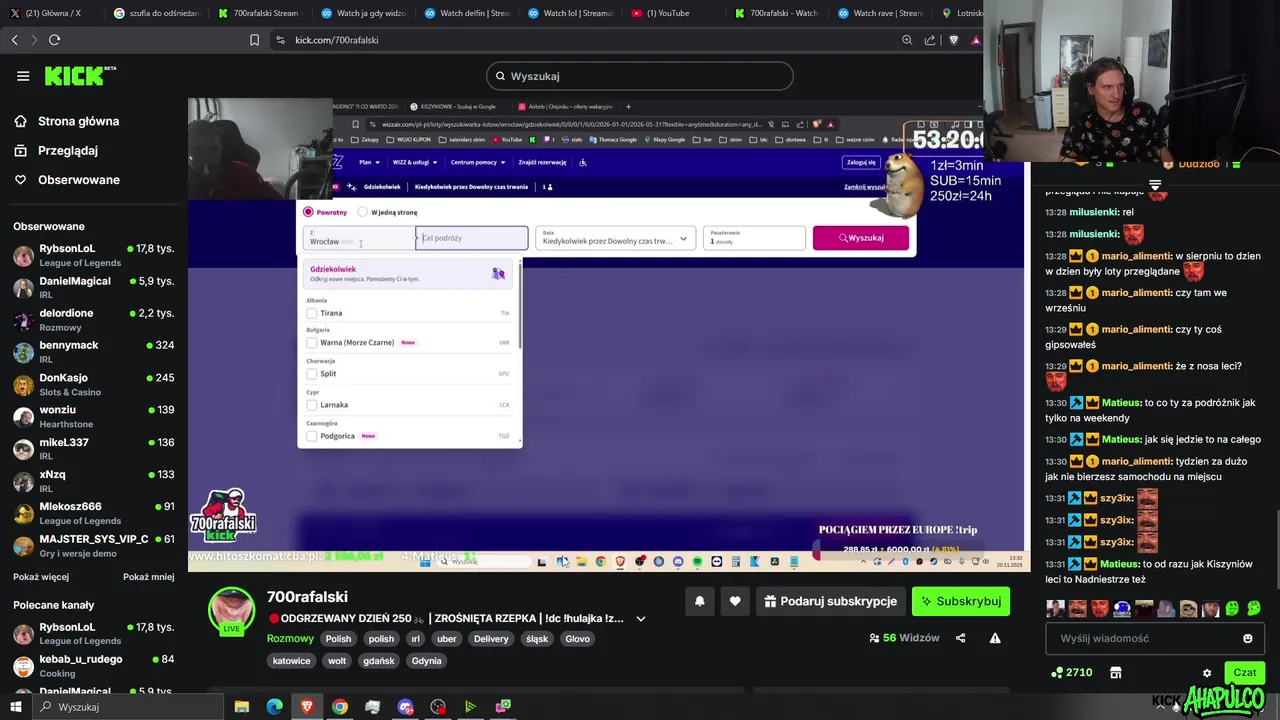Open the chat shop store icon
Image resolution: width=1280 pixels, height=720 pixels.
(x=1116, y=673)
